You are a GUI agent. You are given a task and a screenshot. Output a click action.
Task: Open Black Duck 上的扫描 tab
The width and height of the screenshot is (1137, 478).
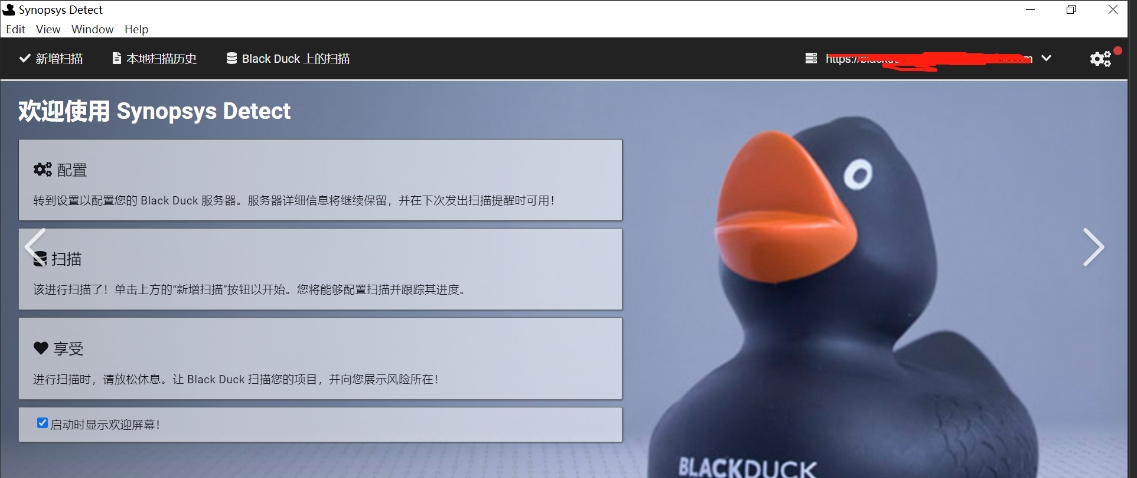click(x=288, y=59)
